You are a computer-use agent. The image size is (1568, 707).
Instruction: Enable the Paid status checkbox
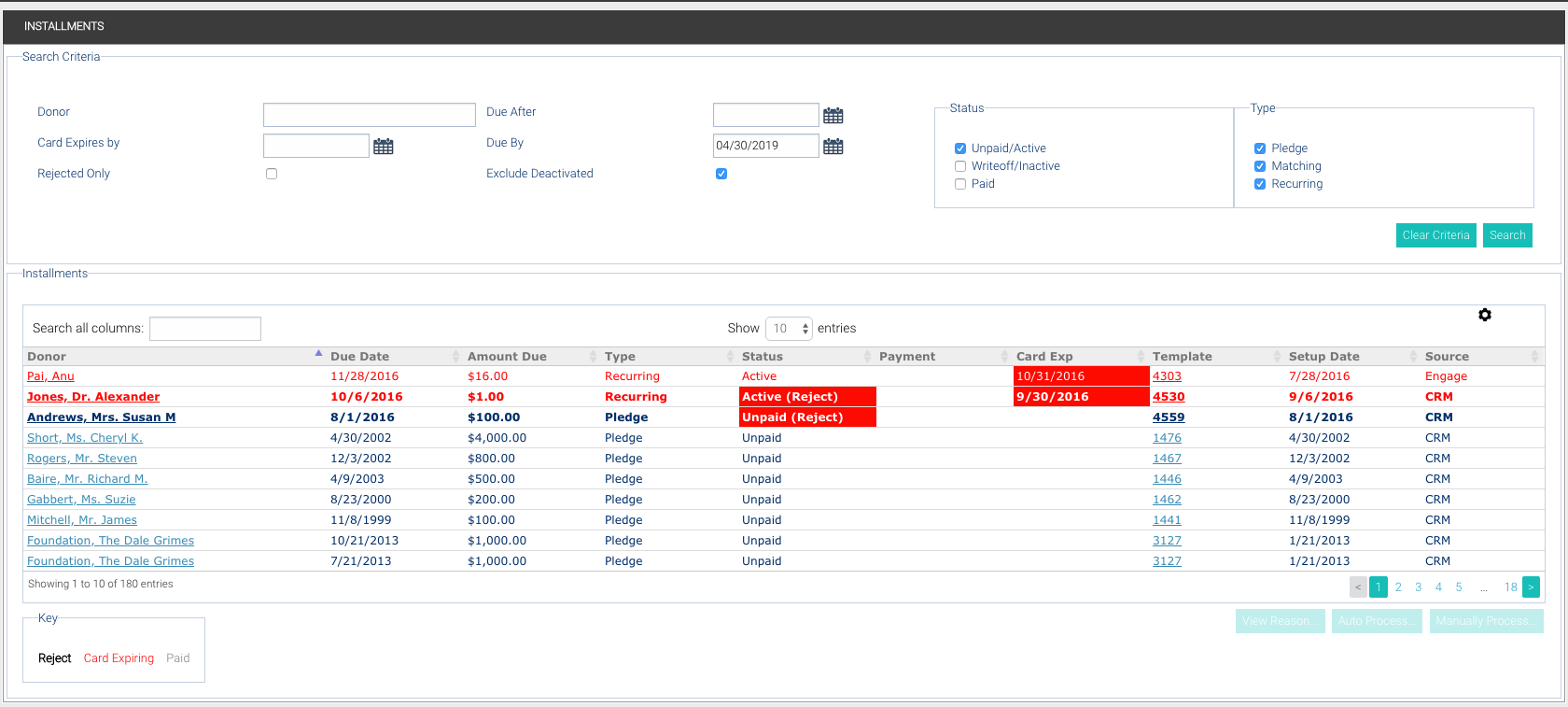960,184
